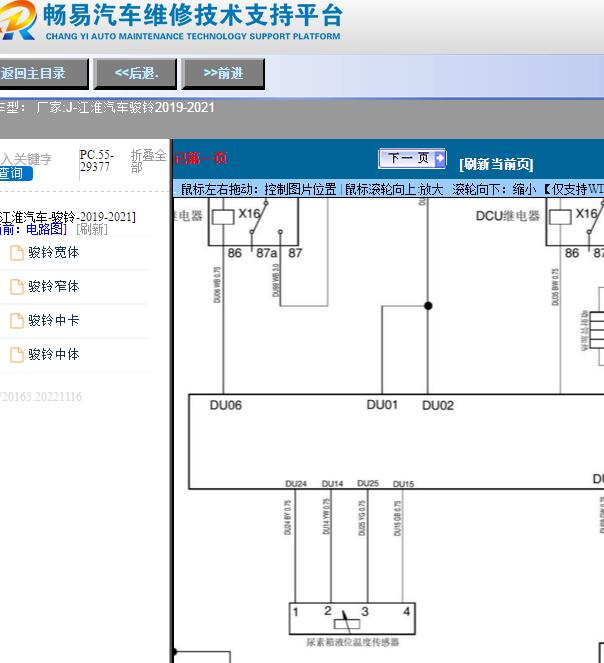Click the DU01 label in diagram

coord(382,405)
